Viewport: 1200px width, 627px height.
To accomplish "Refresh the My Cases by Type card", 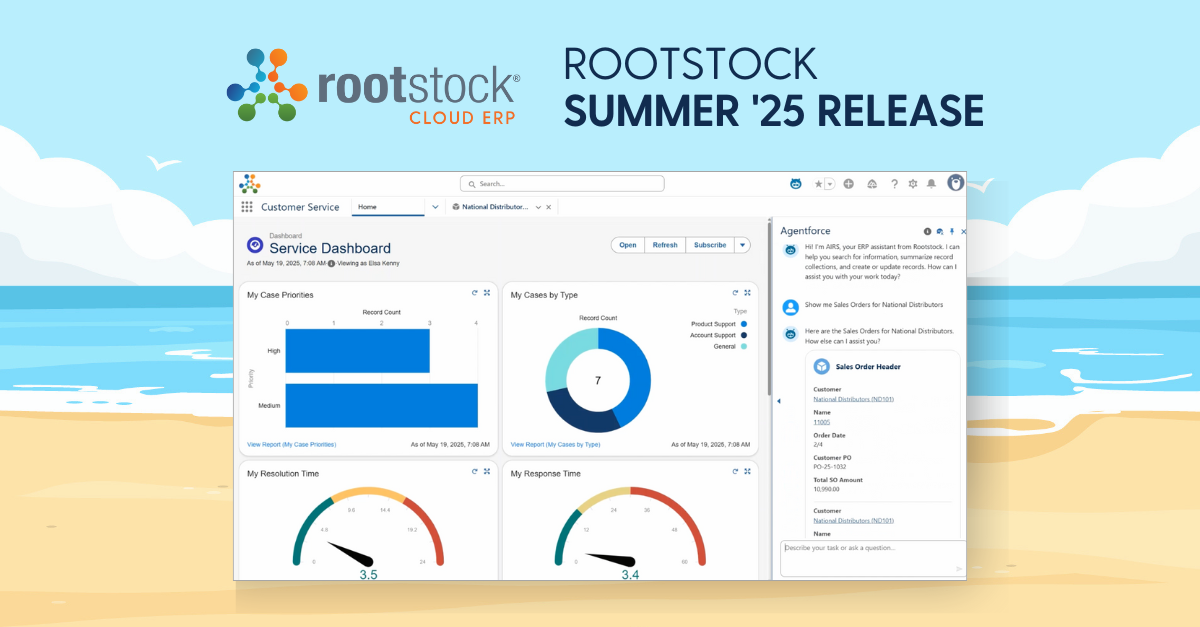I will pos(735,293).
